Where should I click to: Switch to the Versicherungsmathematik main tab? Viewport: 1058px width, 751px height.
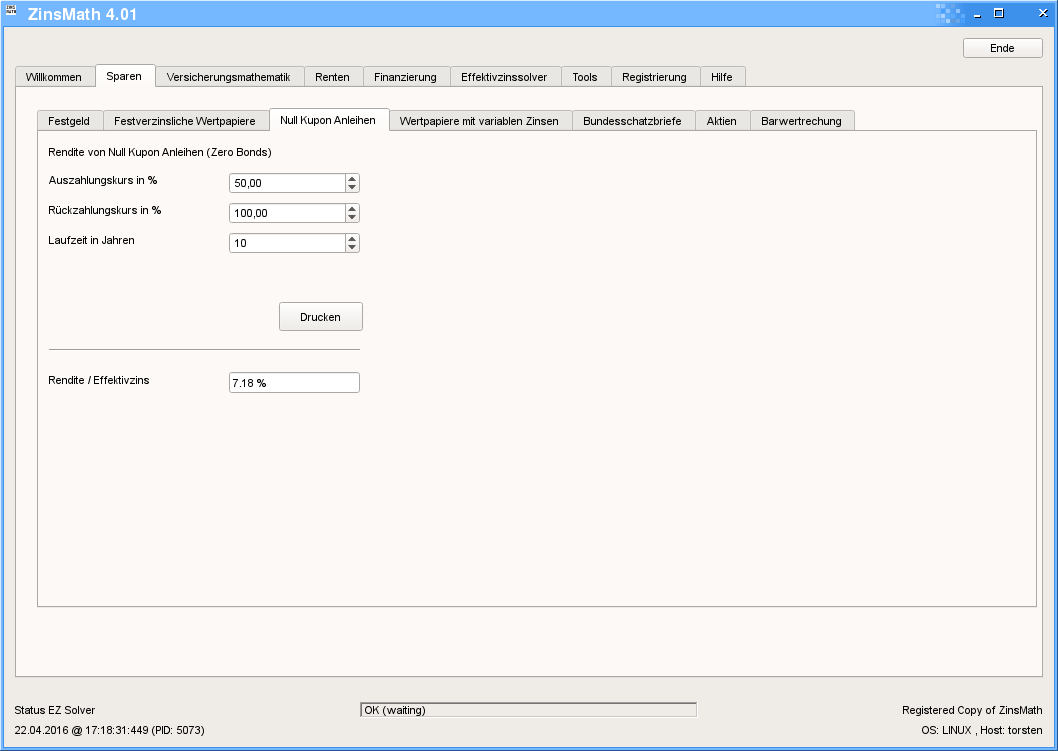[x=228, y=77]
